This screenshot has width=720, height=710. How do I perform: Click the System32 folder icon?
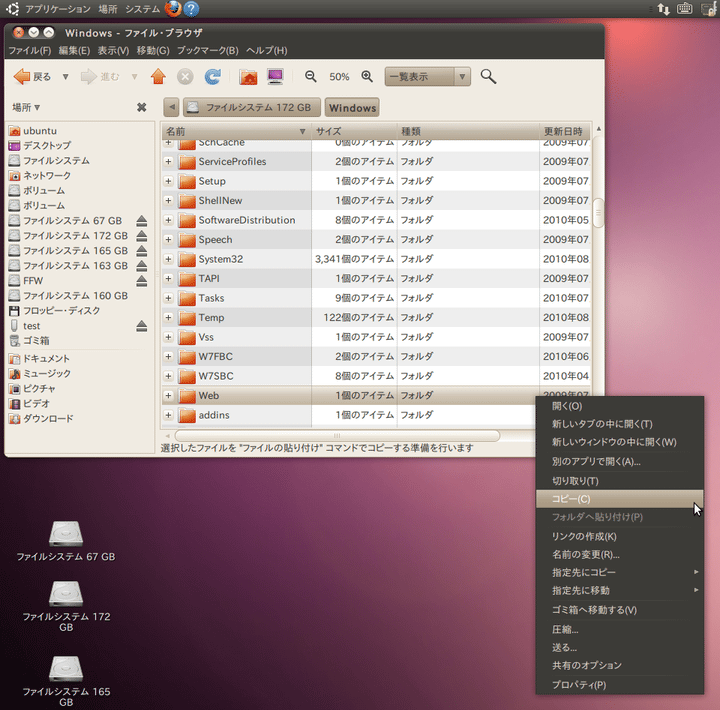(x=187, y=259)
